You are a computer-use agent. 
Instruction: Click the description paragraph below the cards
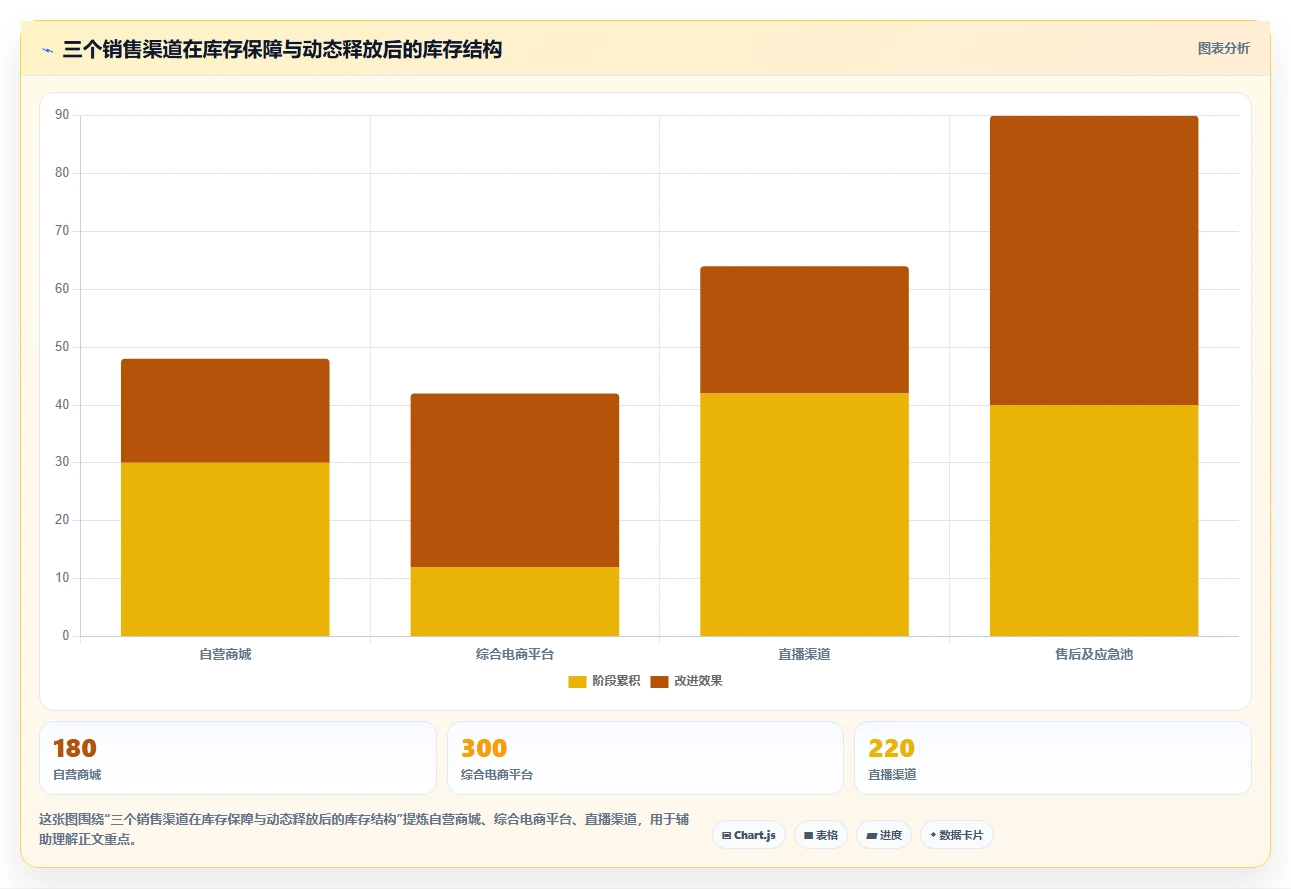pos(365,829)
